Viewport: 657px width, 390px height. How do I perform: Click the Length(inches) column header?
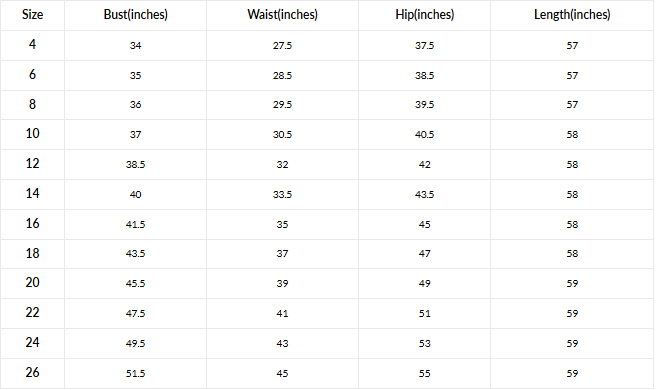(x=572, y=15)
